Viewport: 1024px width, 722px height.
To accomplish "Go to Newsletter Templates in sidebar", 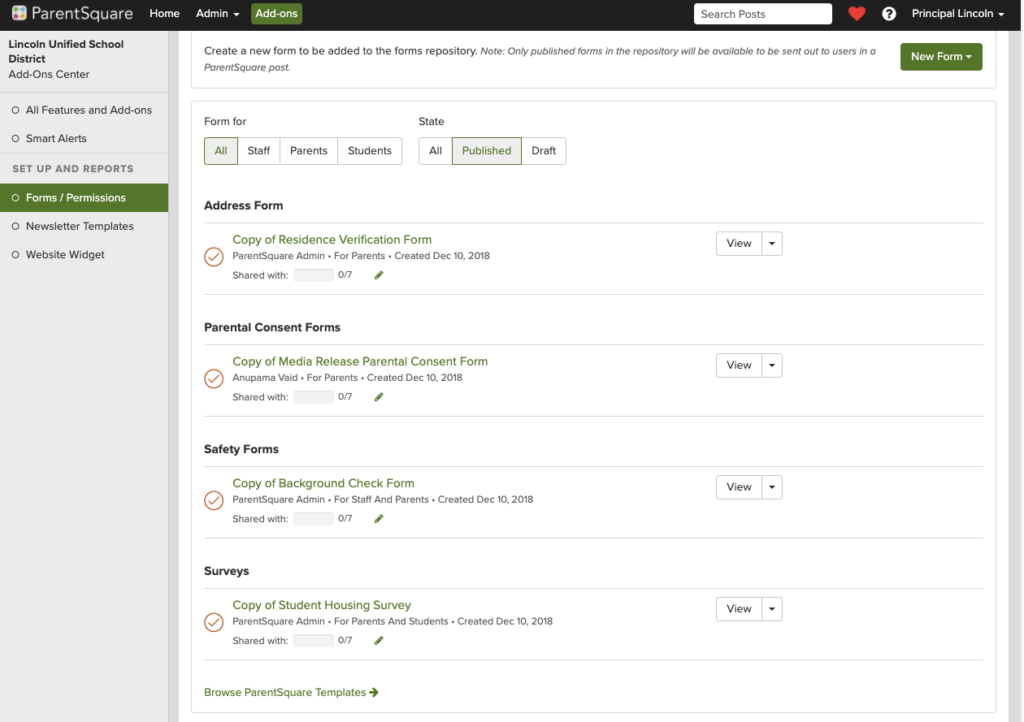I will pos(80,226).
